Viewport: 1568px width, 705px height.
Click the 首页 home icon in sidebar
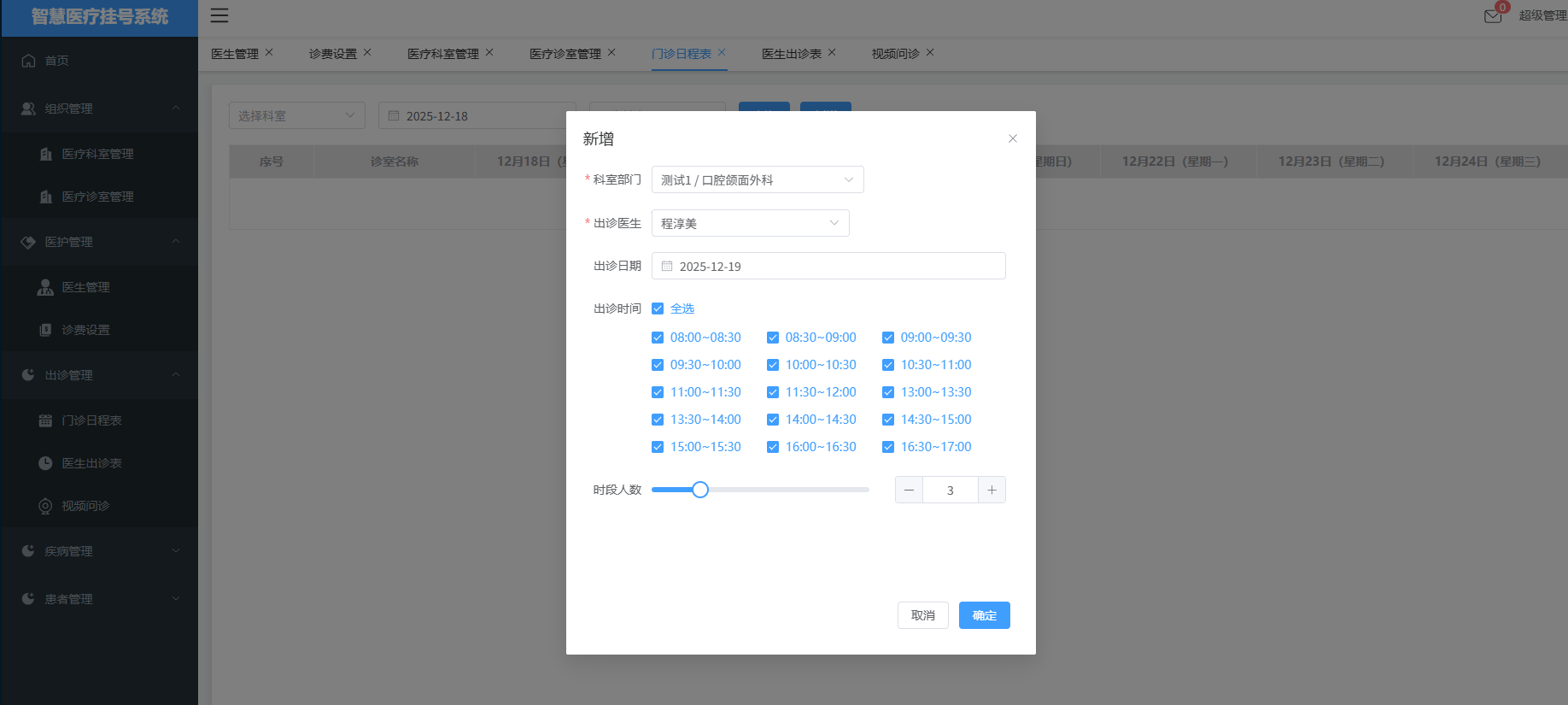(x=28, y=61)
